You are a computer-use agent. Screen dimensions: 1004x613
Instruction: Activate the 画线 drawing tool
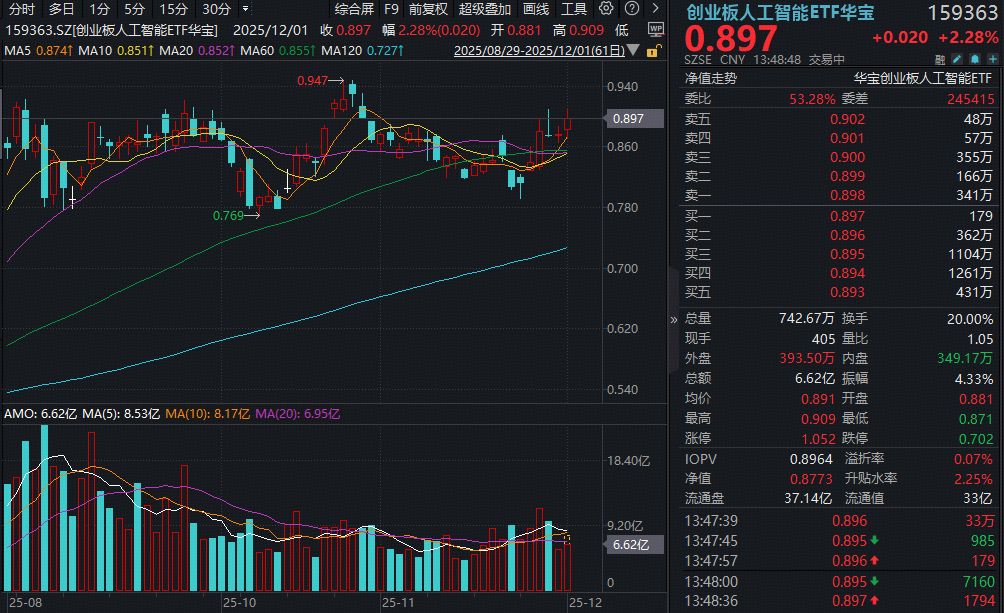536,8
